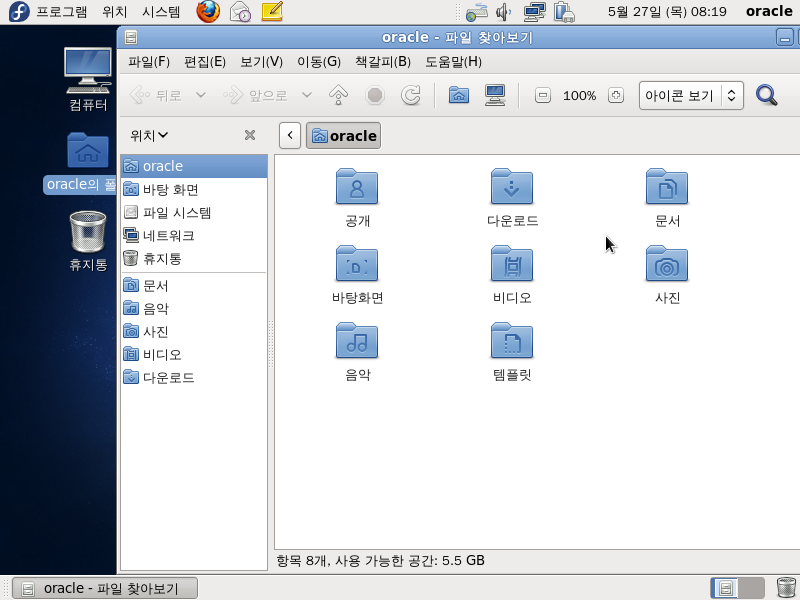This screenshot has height=600, width=800.
Task: Open the notes panel icon
Action: (x=272, y=11)
